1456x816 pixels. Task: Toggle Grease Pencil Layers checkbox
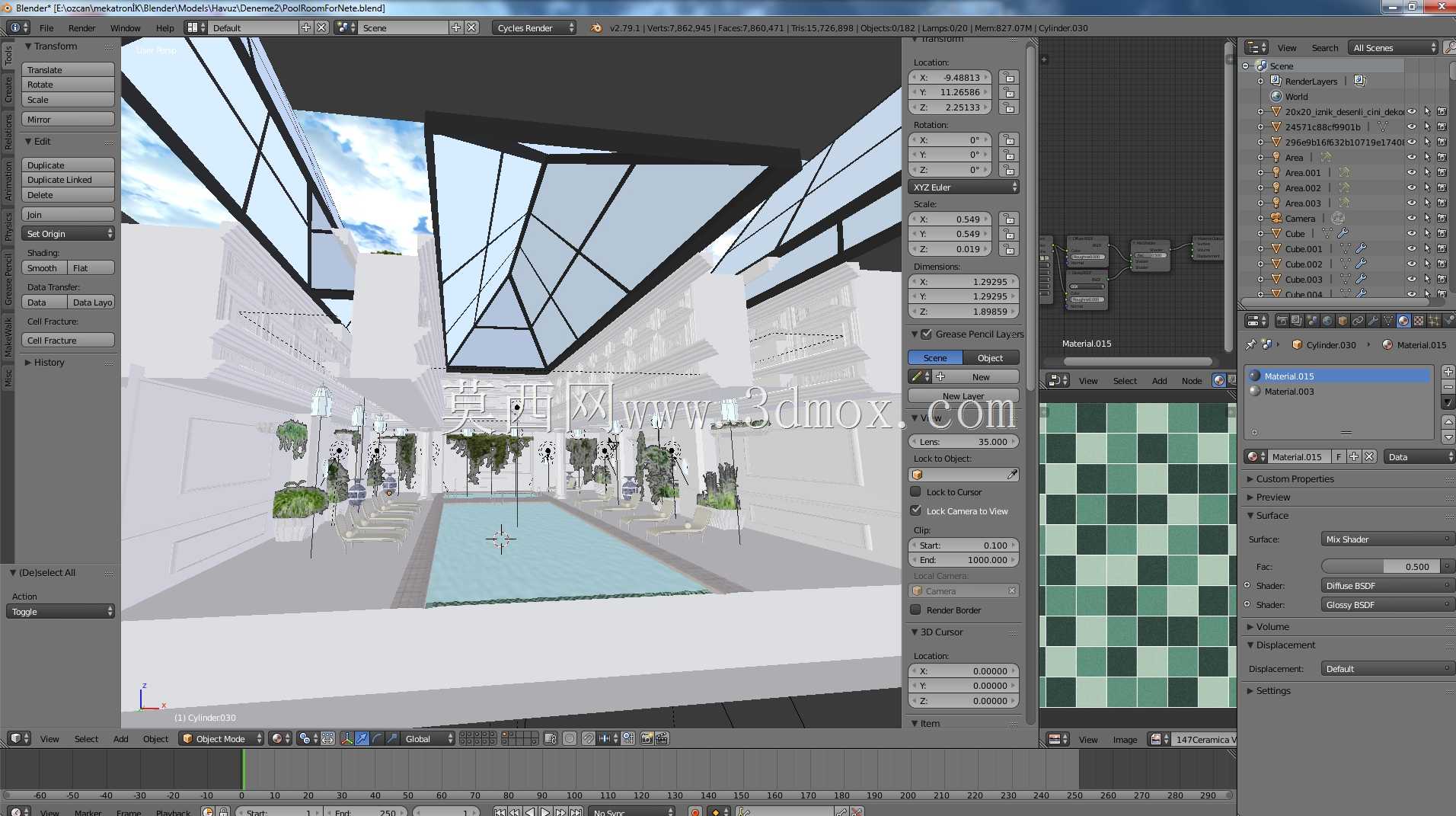tap(927, 334)
